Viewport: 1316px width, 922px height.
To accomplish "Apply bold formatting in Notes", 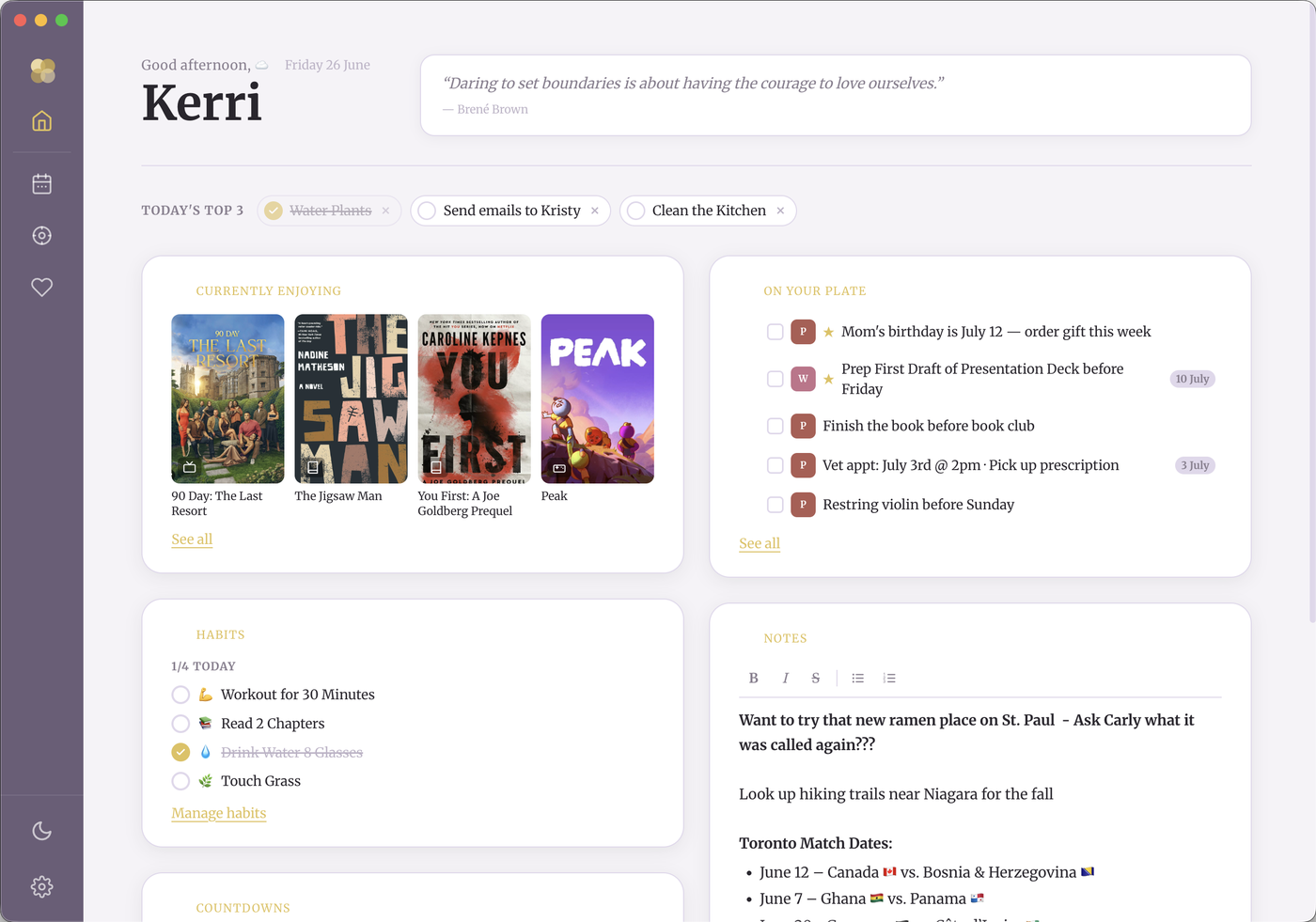I will point(753,678).
